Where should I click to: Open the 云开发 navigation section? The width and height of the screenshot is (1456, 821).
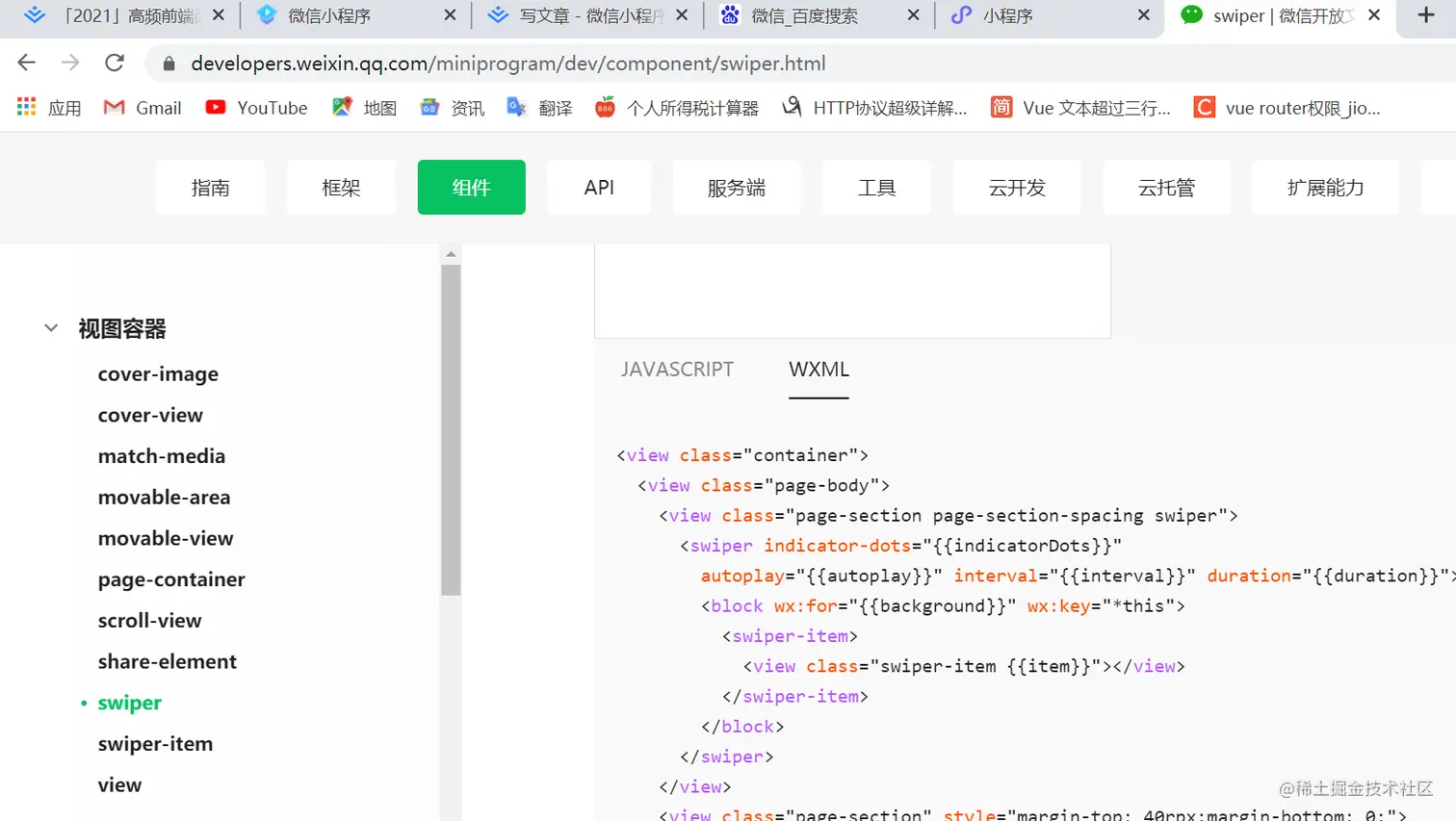(1017, 187)
